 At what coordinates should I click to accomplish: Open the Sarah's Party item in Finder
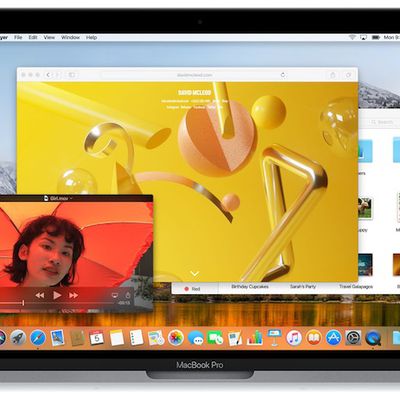coord(303,286)
